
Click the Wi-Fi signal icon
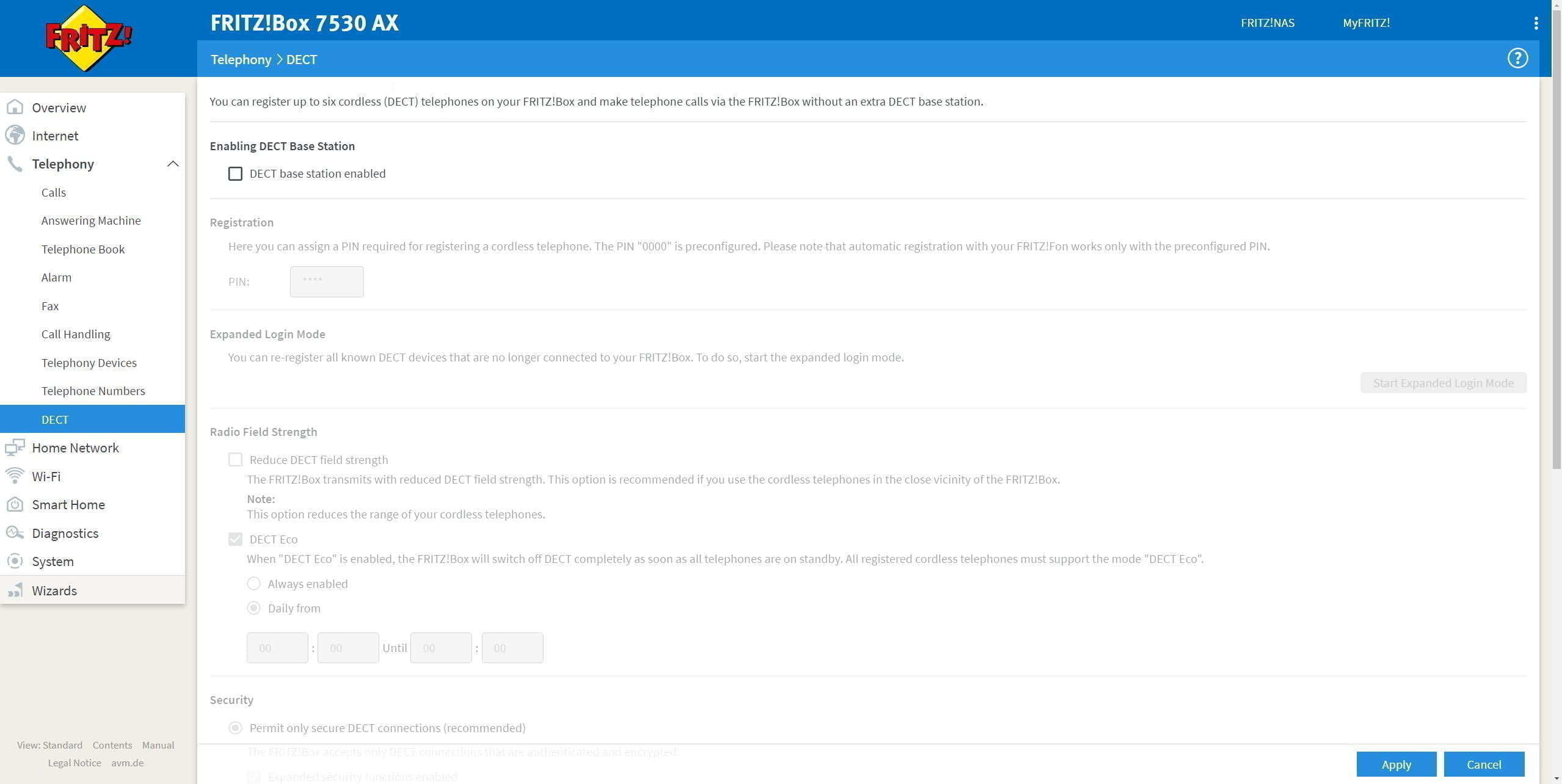point(15,476)
